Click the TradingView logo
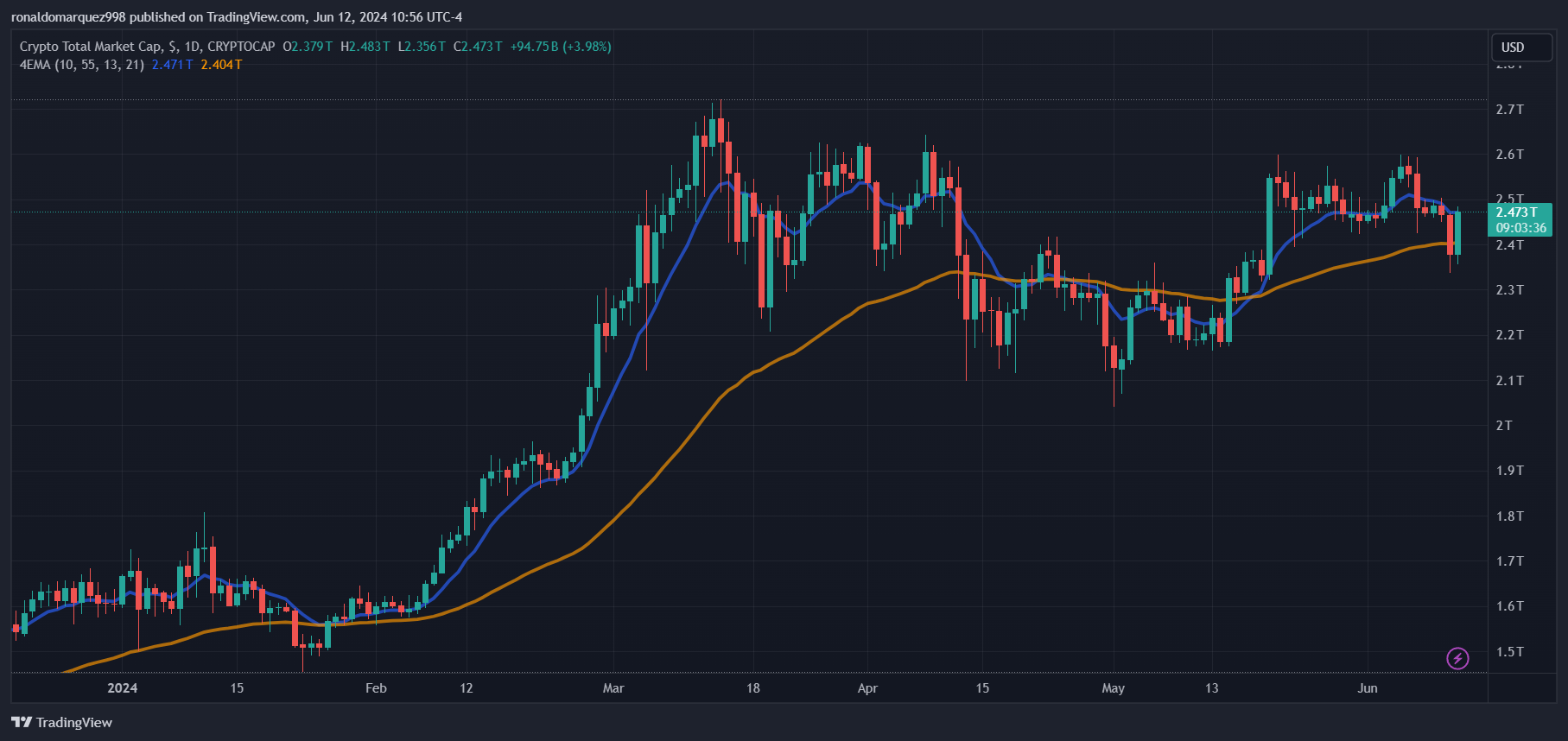 pos(62,722)
